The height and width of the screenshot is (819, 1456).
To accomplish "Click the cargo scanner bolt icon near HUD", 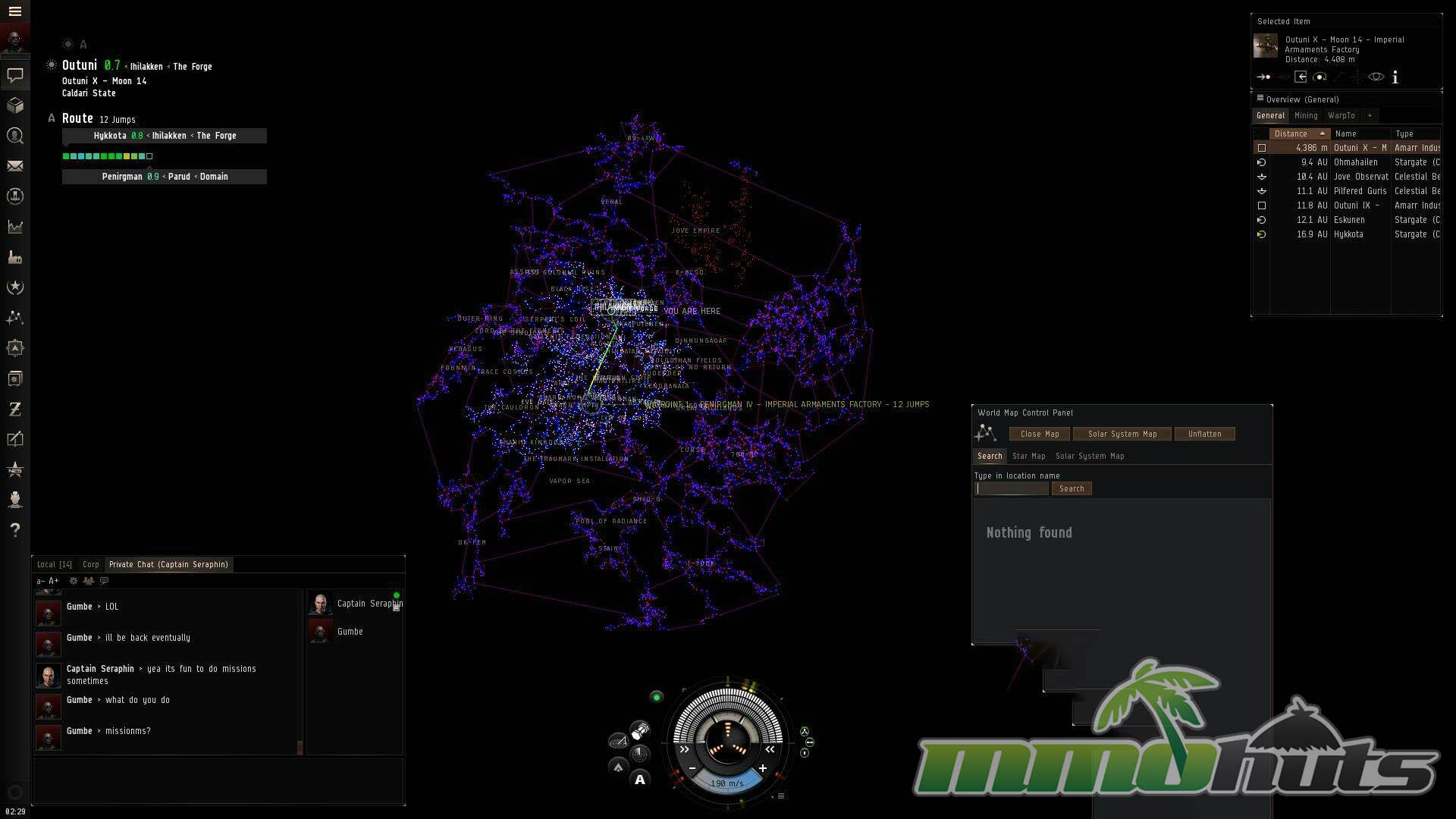I will pos(640,731).
